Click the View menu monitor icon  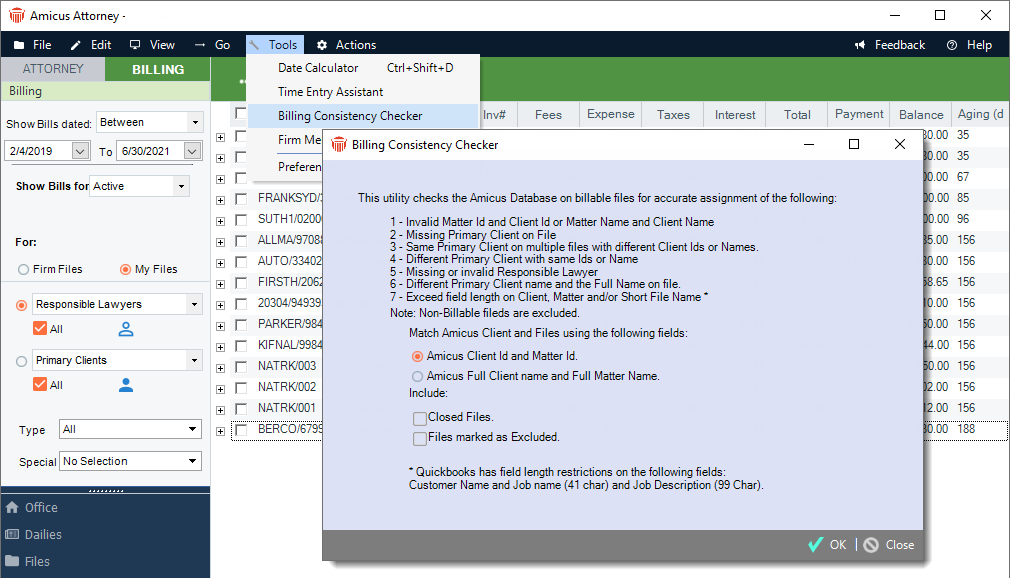click(135, 45)
